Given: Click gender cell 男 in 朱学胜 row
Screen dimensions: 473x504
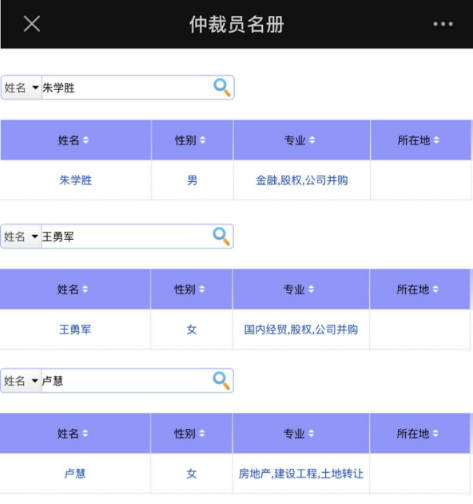Looking at the screenshot, I should point(192,180).
